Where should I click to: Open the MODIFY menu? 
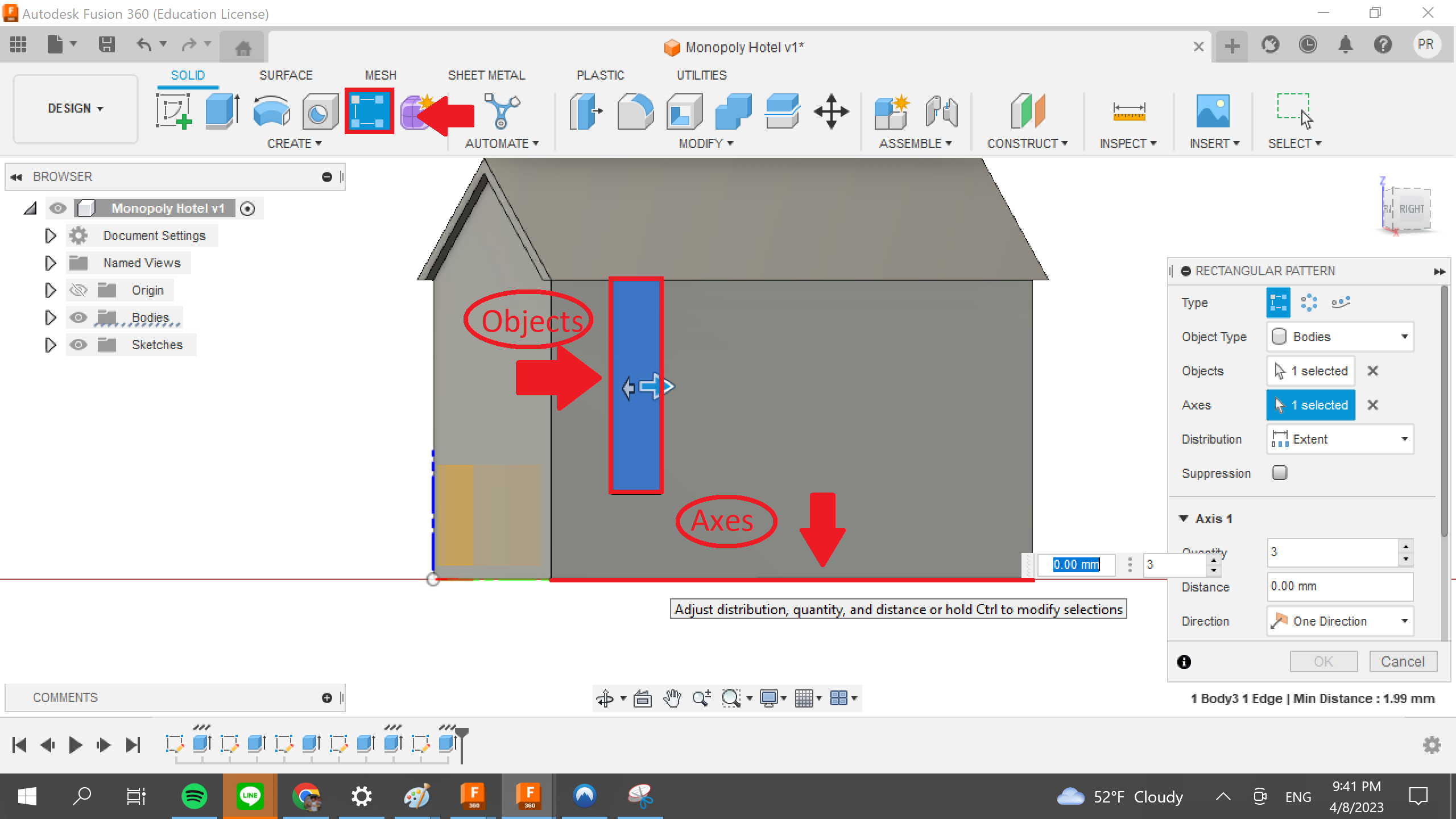click(x=706, y=143)
